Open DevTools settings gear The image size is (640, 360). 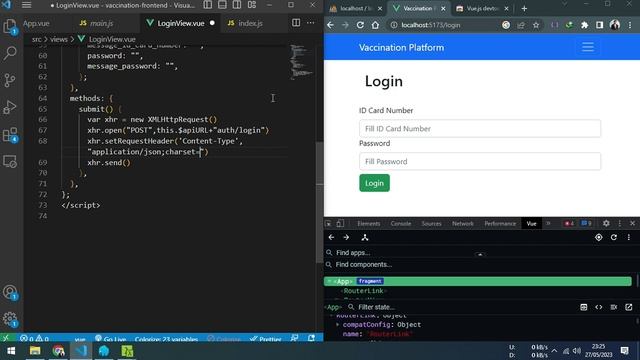click(x=606, y=223)
